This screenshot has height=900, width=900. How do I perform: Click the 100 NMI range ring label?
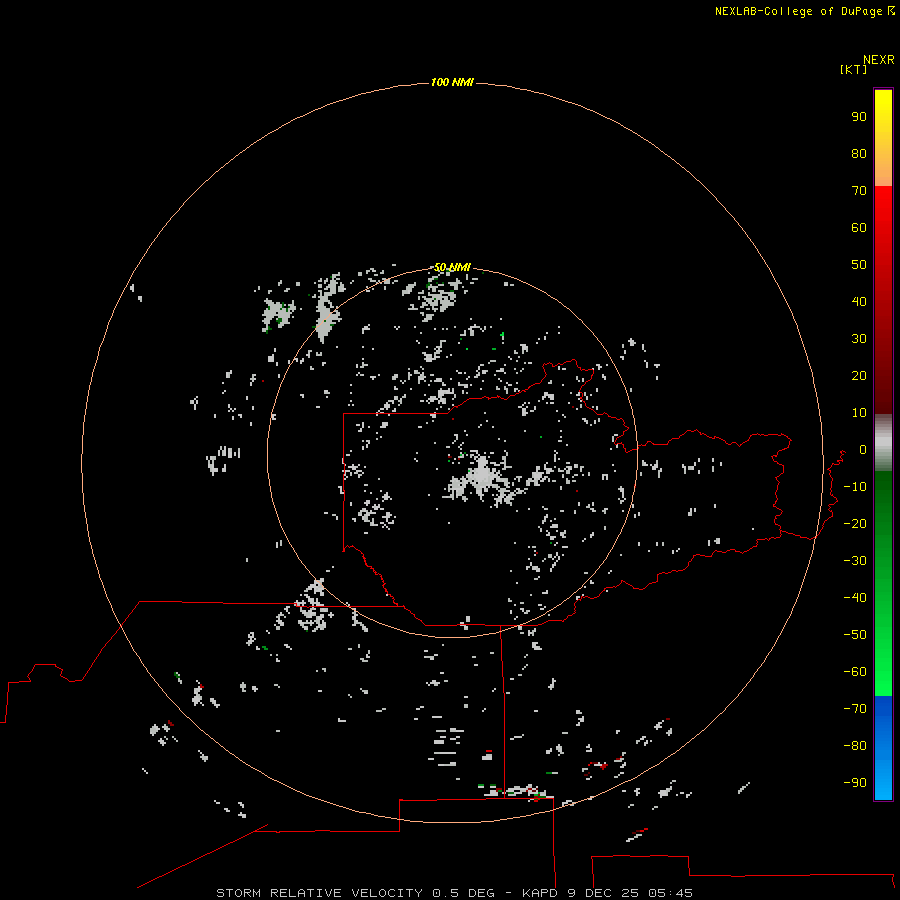452,82
